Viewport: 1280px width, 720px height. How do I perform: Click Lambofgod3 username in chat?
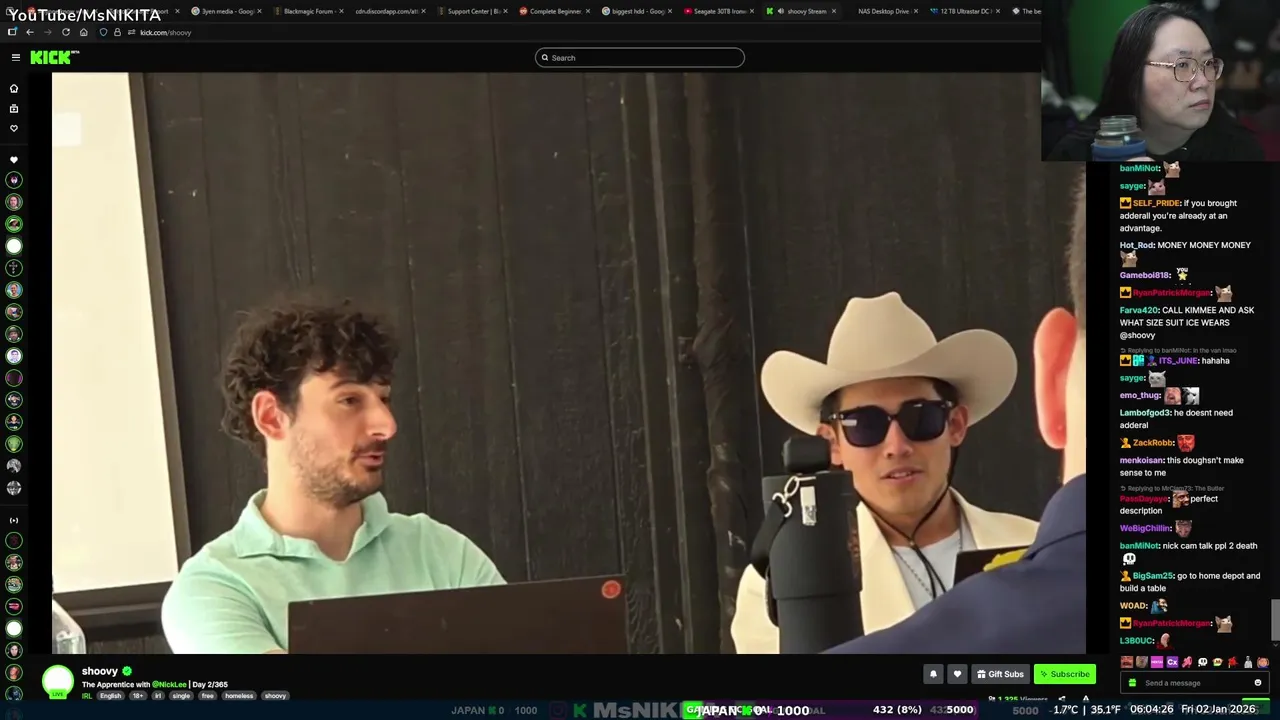(x=1145, y=413)
